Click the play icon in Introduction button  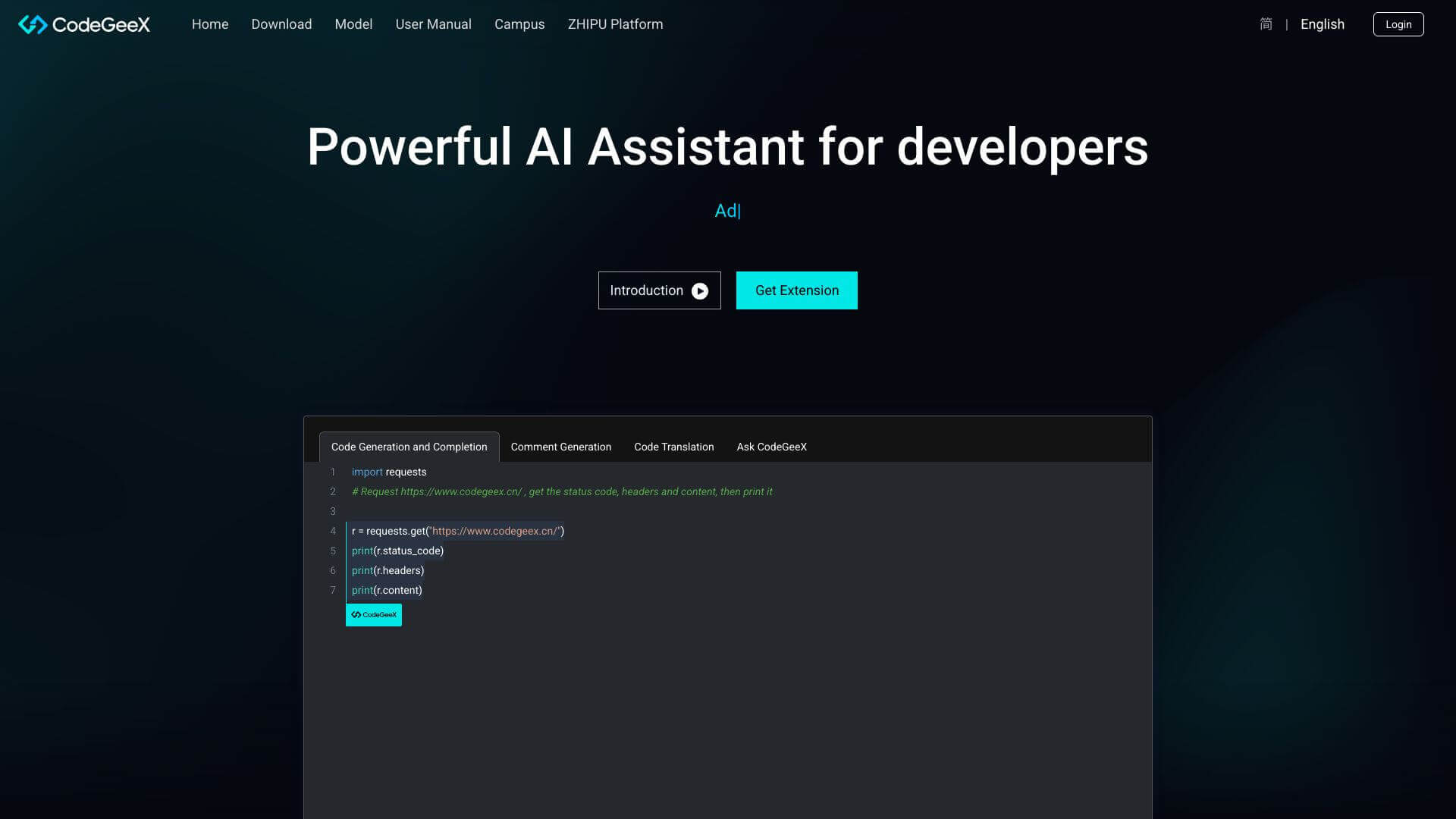(x=698, y=290)
